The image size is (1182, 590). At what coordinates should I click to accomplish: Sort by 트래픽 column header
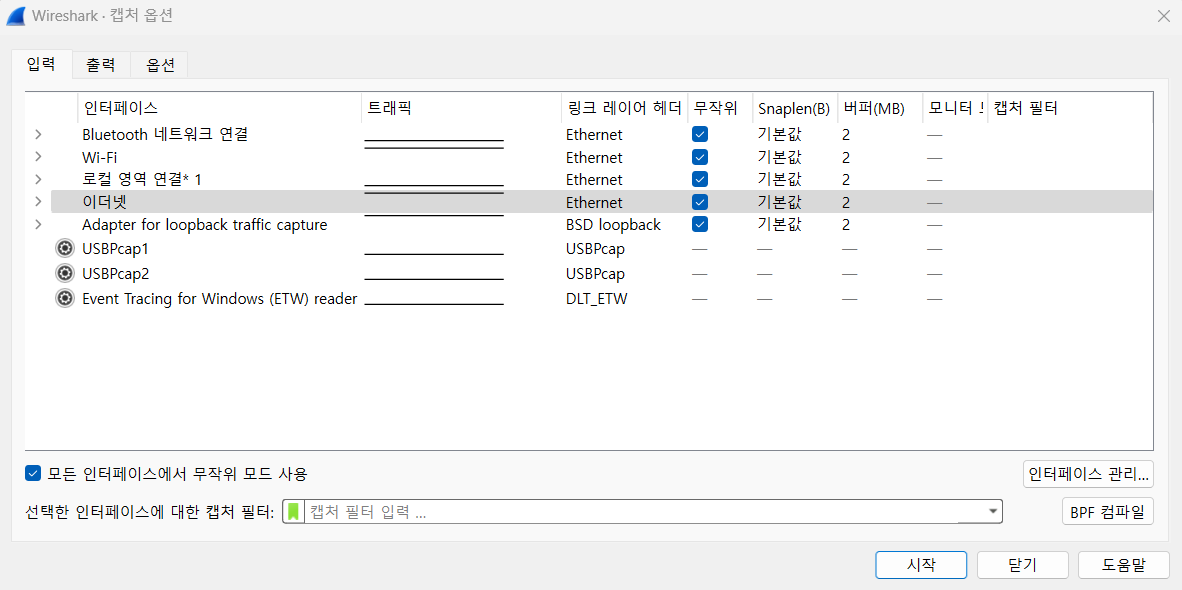coord(461,108)
